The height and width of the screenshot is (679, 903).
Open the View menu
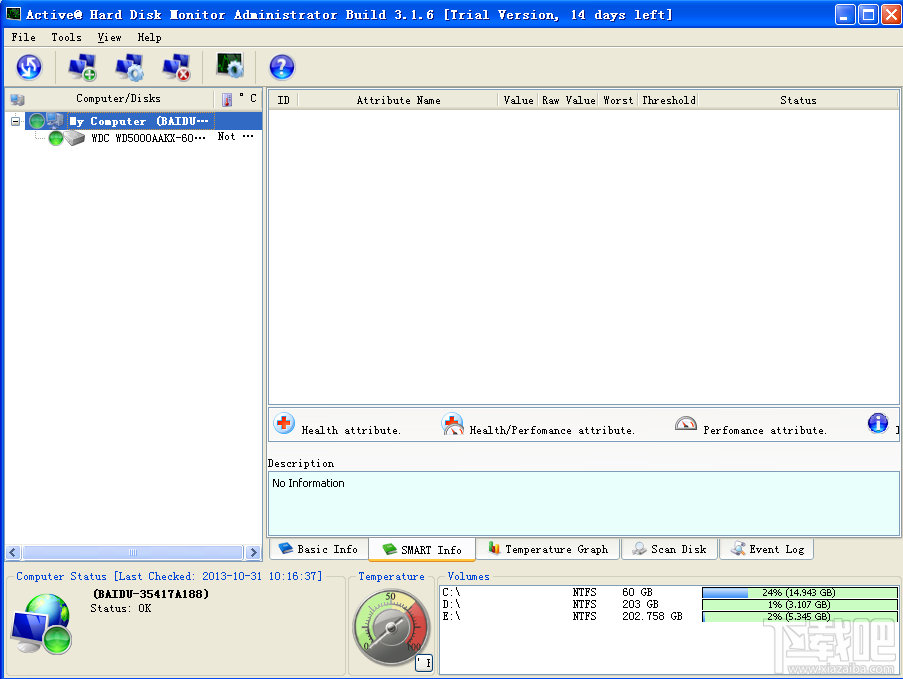click(109, 37)
